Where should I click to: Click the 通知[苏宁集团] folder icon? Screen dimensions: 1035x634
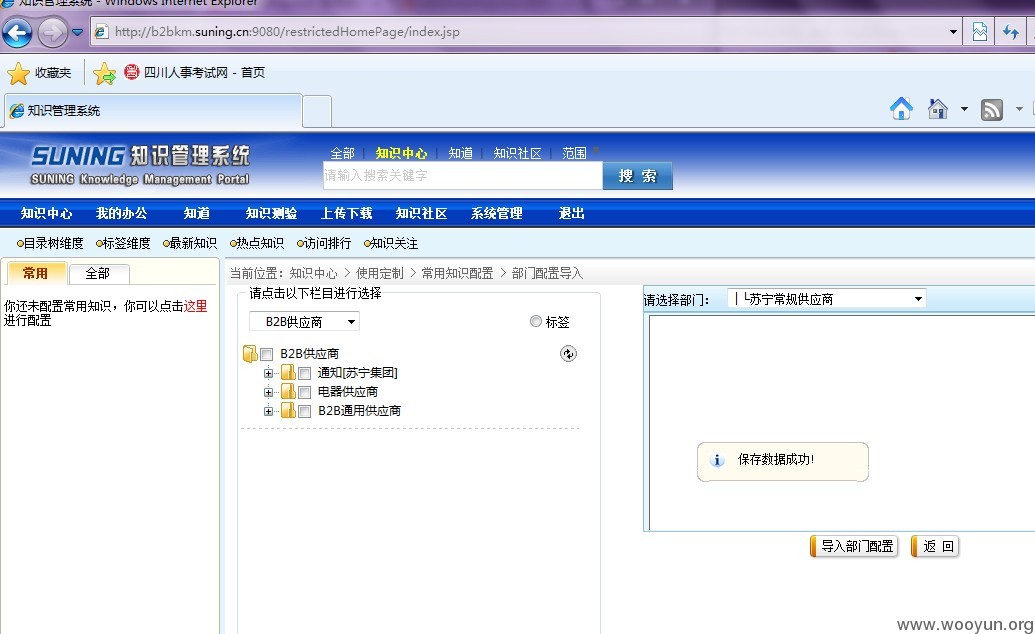click(288, 372)
